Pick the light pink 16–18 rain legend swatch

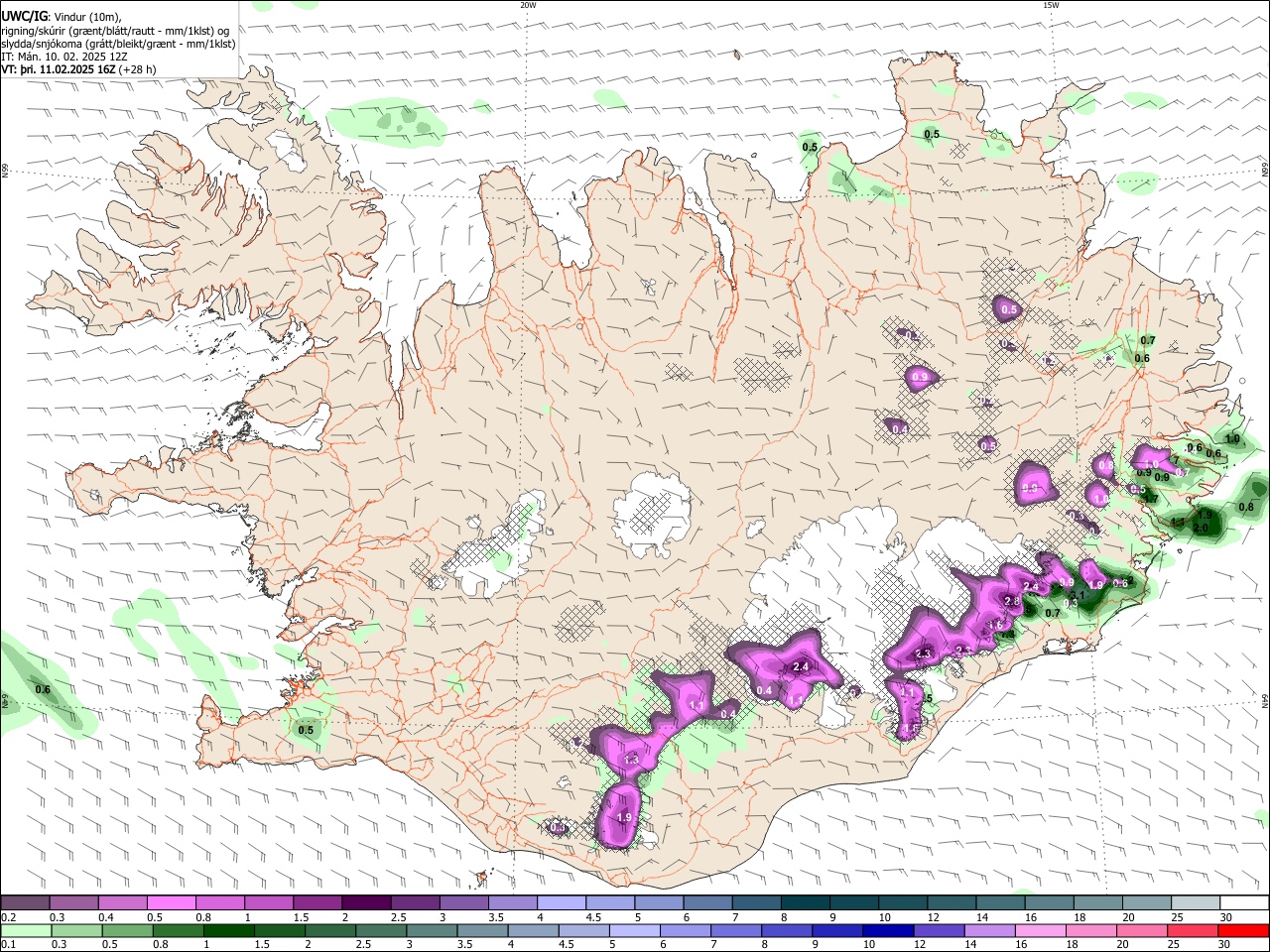click(x=1040, y=930)
